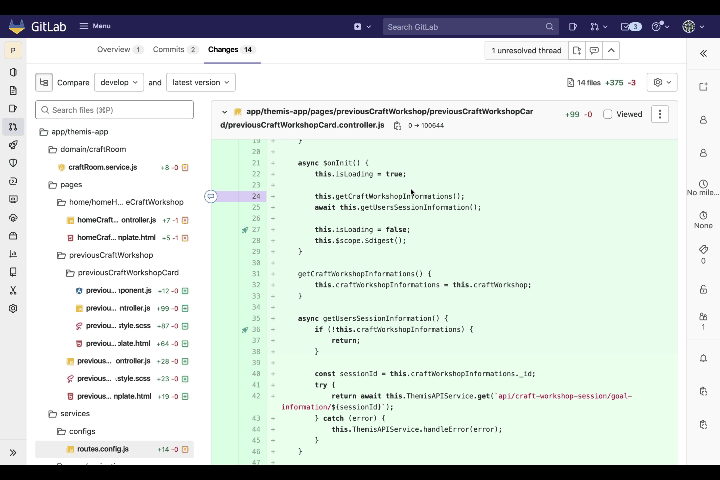720x480 pixels.
Task: Open the Labels tag icon in right sidebar
Action: pyautogui.click(x=703, y=249)
